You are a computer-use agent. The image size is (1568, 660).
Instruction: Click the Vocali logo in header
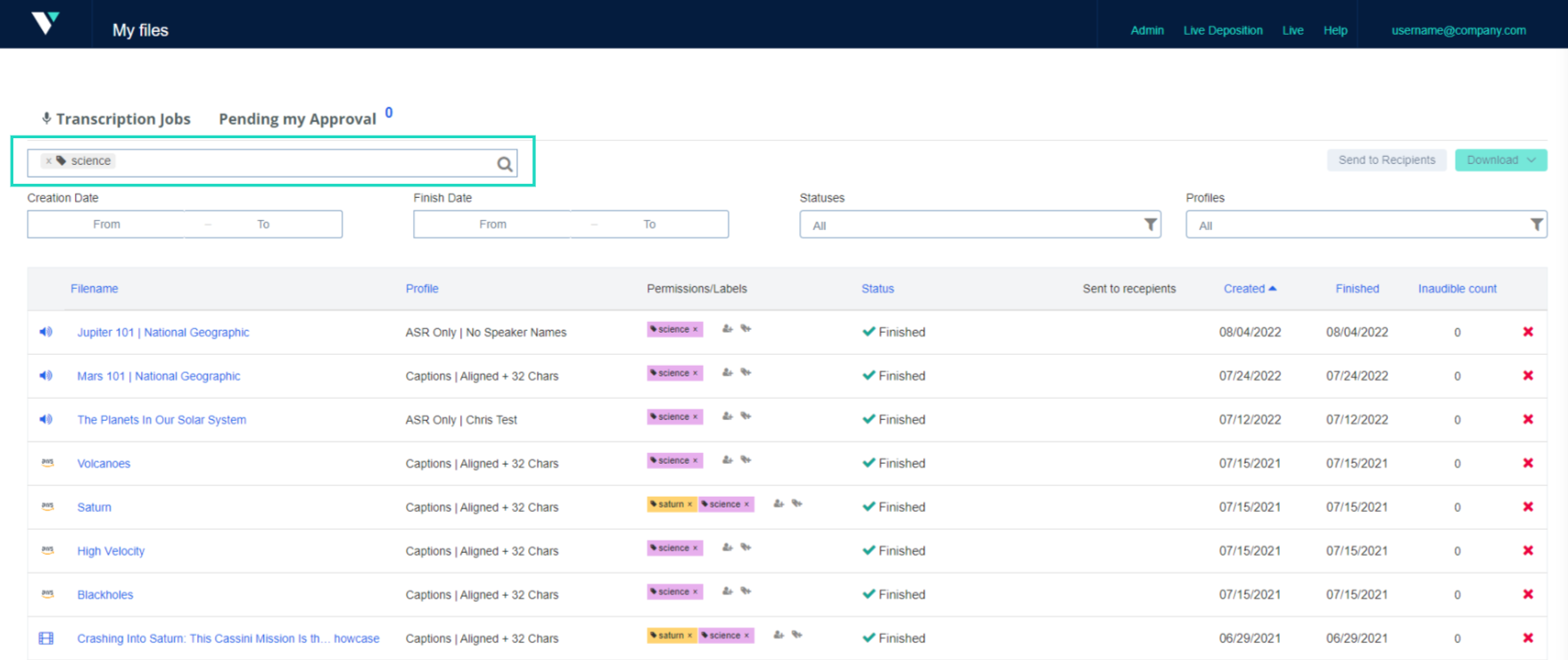(x=45, y=23)
